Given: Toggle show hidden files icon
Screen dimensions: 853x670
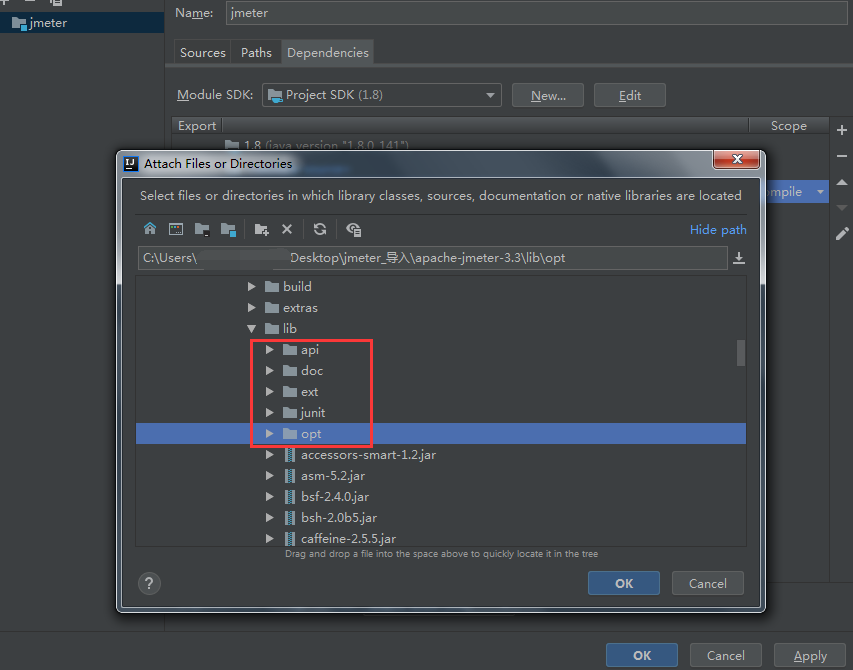Looking at the screenshot, I should (354, 229).
